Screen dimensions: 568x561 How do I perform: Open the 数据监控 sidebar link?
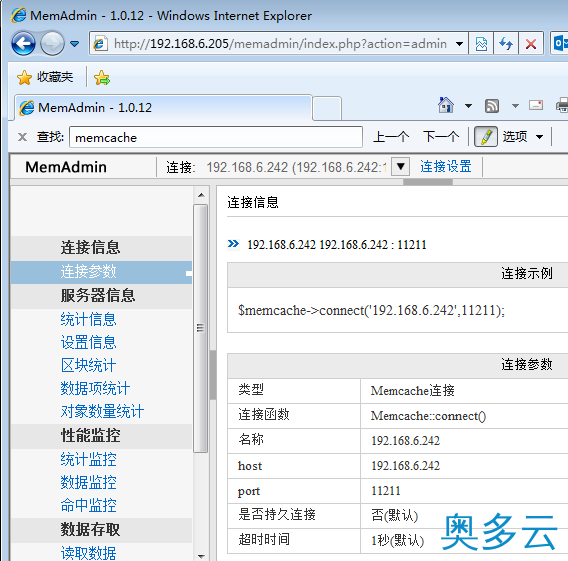(88, 482)
